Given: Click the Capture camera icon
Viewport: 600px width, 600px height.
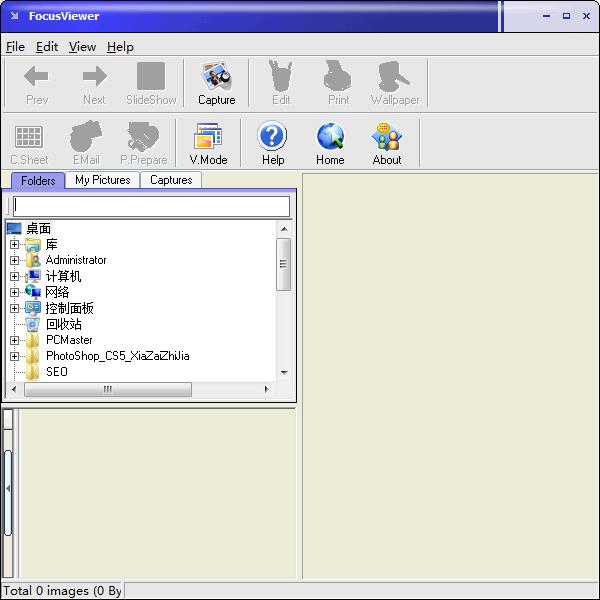Looking at the screenshot, I should pos(216,76).
